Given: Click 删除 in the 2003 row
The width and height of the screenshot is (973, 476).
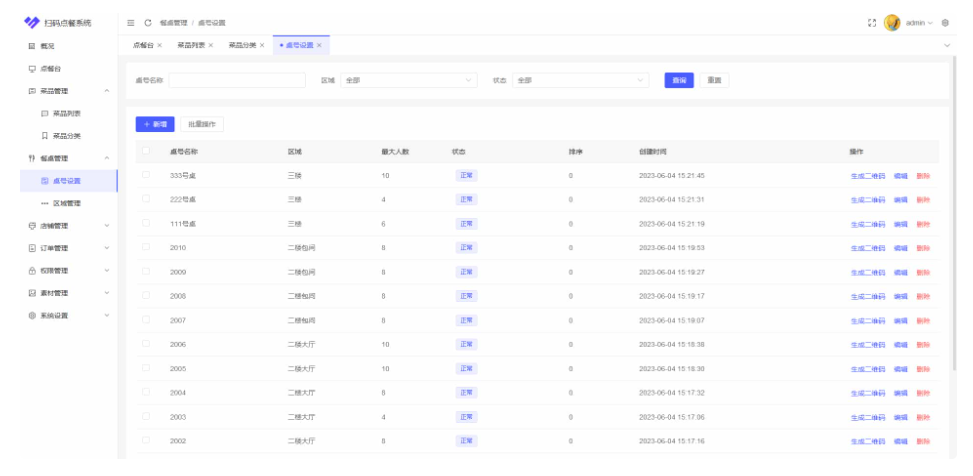Looking at the screenshot, I should click(x=923, y=418).
